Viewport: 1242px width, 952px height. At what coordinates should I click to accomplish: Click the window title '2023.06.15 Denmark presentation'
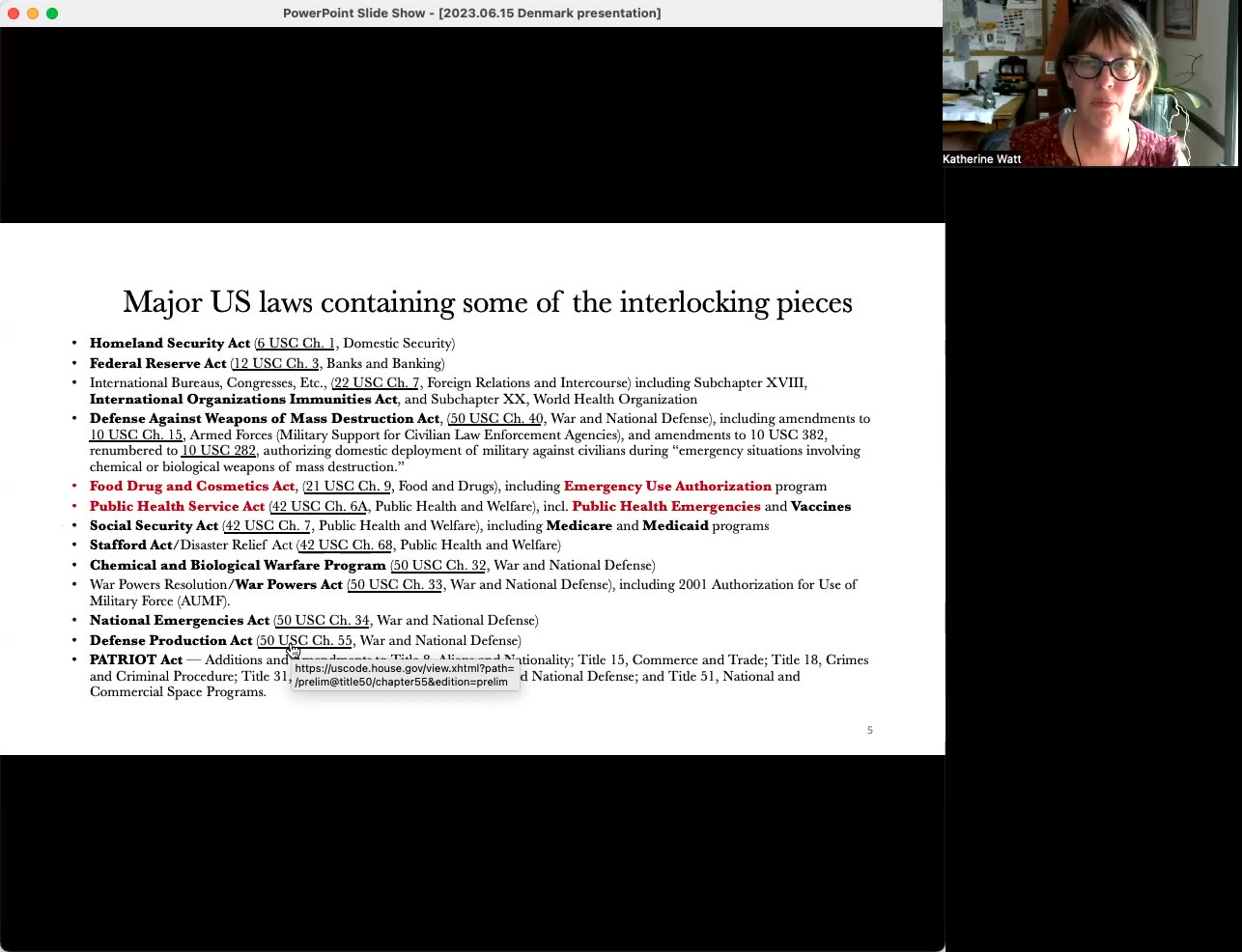[x=550, y=14]
